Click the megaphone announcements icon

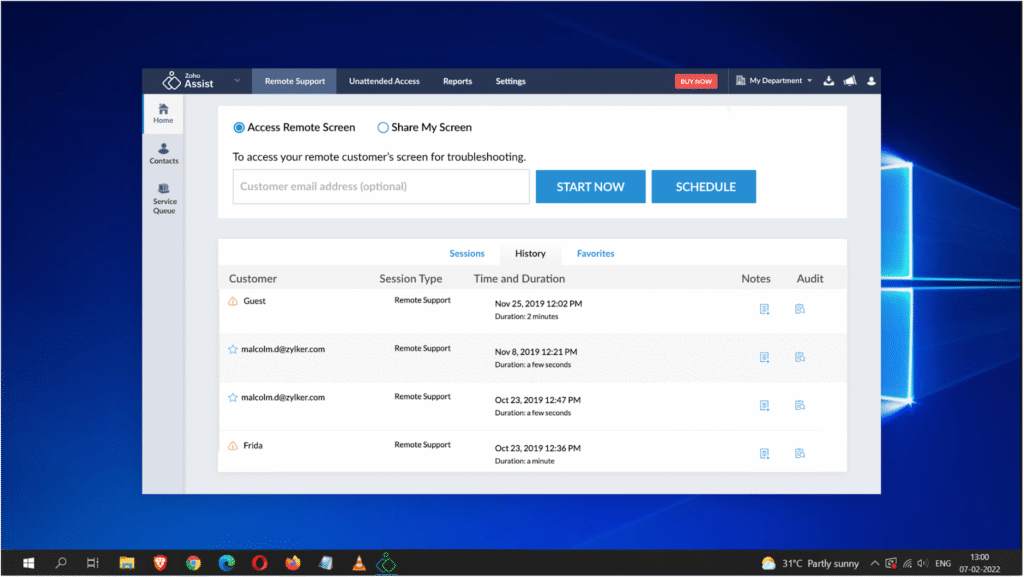(x=850, y=81)
